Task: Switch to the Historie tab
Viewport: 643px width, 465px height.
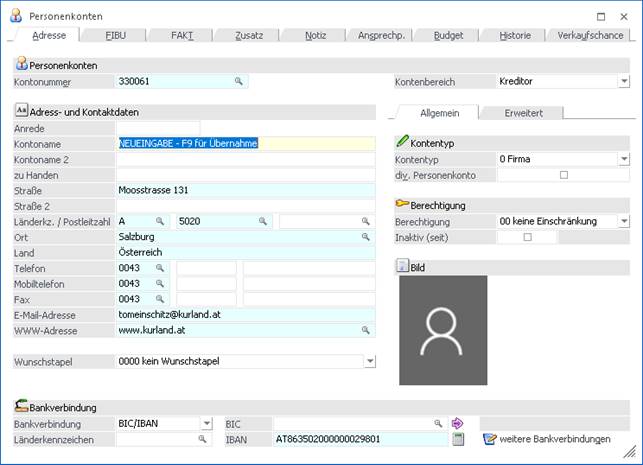Action: [515, 35]
